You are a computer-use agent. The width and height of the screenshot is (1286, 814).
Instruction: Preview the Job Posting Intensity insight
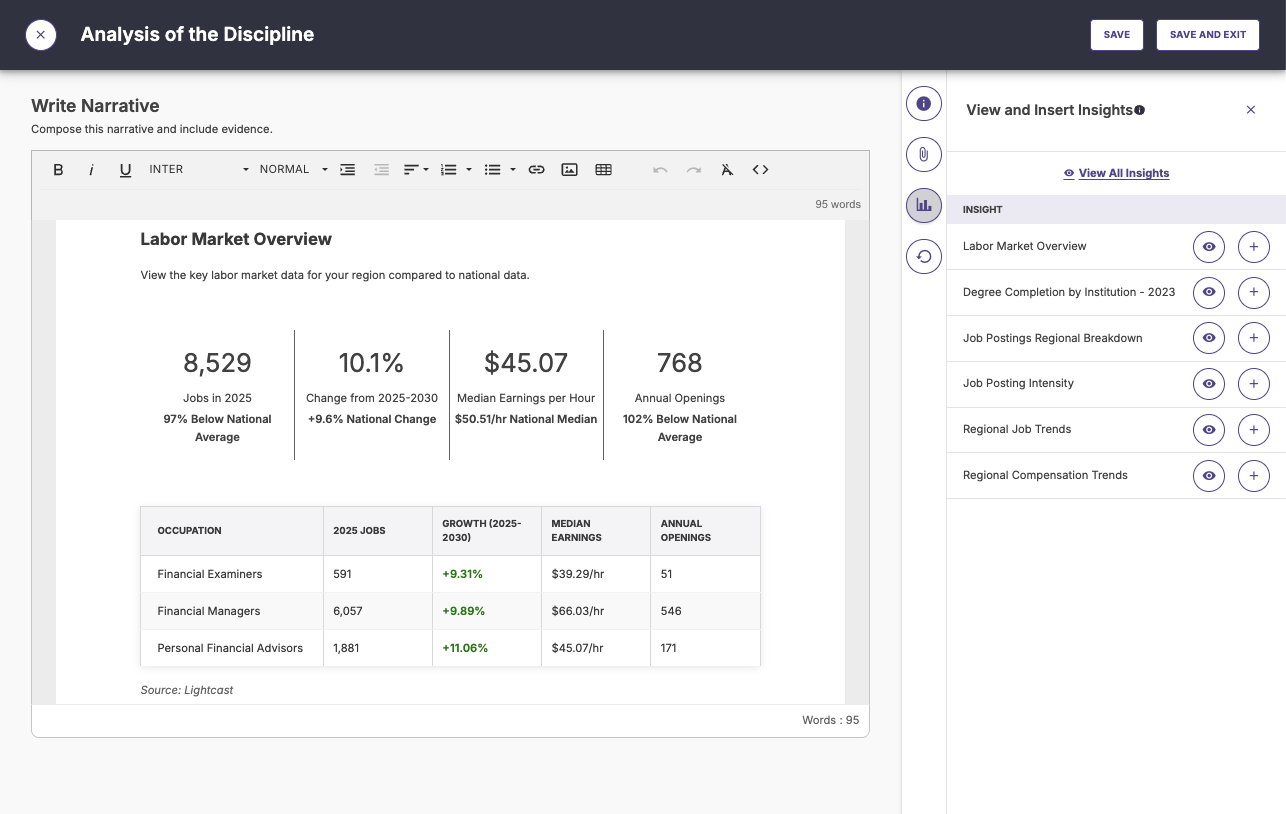tap(1209, 383)
